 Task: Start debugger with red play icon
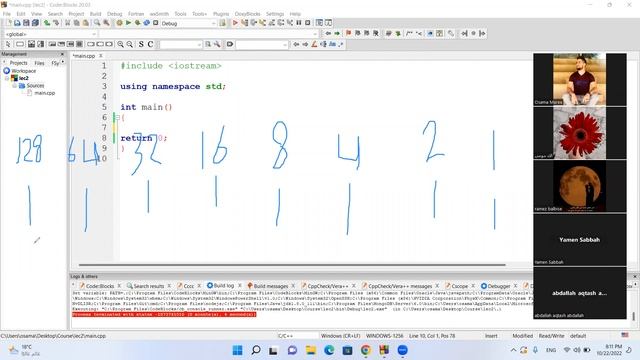[x=236, y=23]
